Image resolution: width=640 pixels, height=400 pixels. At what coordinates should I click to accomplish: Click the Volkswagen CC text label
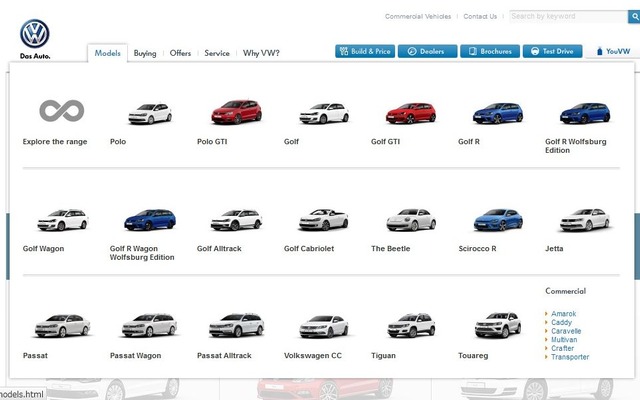click(313, 356)
